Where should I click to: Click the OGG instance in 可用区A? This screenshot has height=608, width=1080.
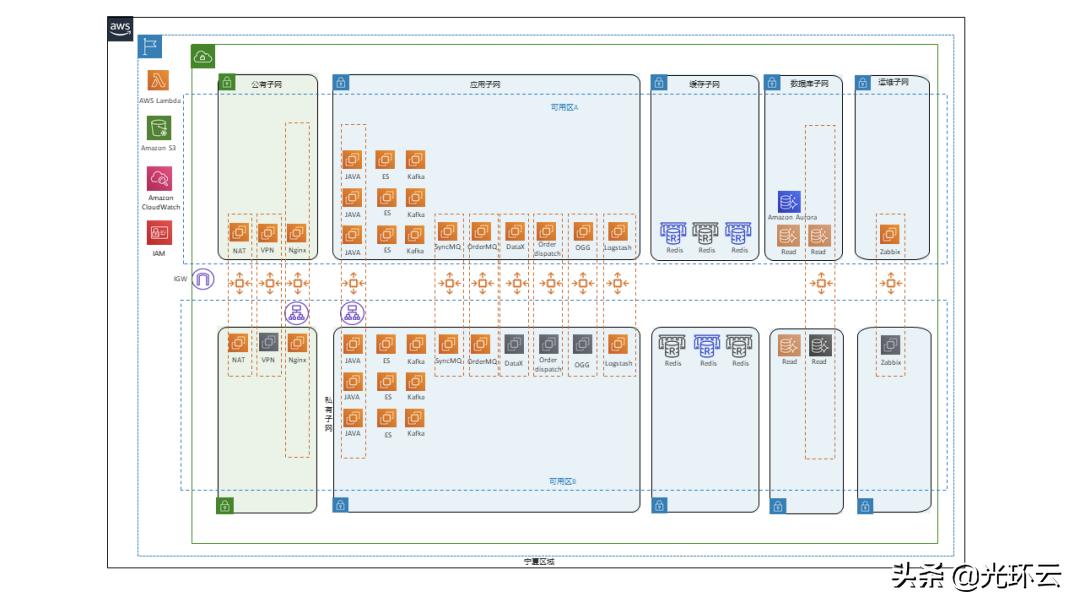pos(583,231)
